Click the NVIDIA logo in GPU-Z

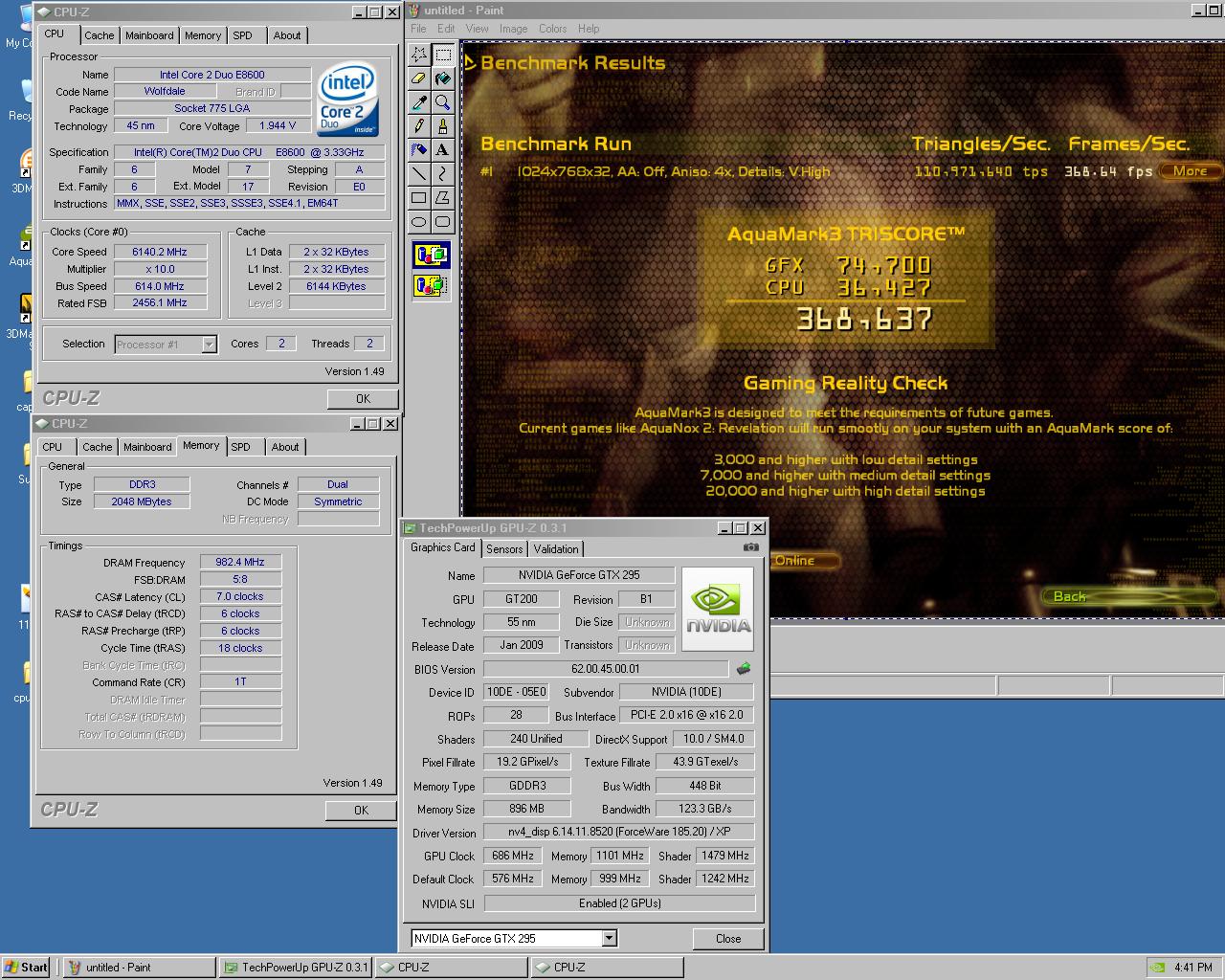(x=719, y=611)
